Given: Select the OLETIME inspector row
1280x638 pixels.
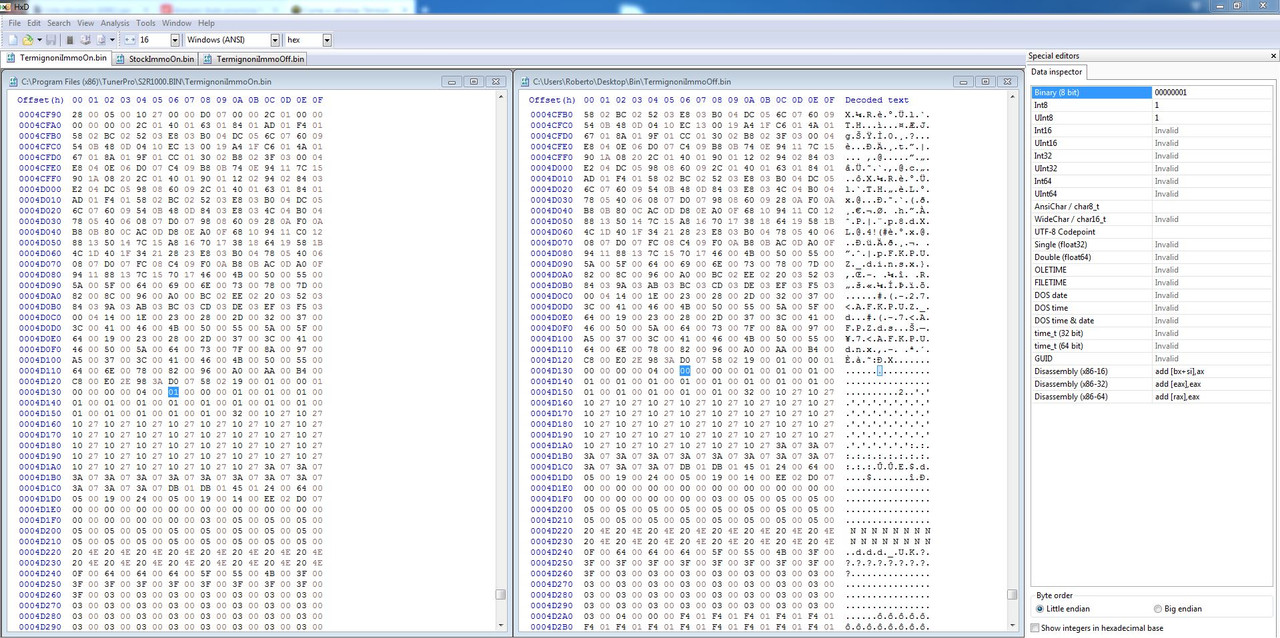Looking at the screenshot, I should coord(1153,270).
